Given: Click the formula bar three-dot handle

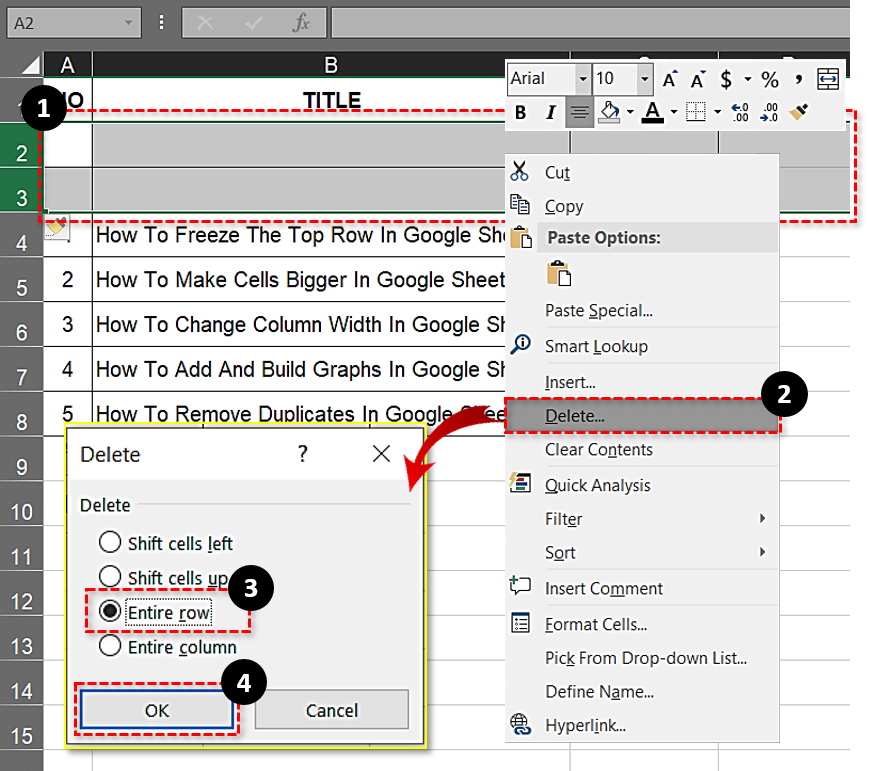Looking at the screenshot, I should (161, 23).
